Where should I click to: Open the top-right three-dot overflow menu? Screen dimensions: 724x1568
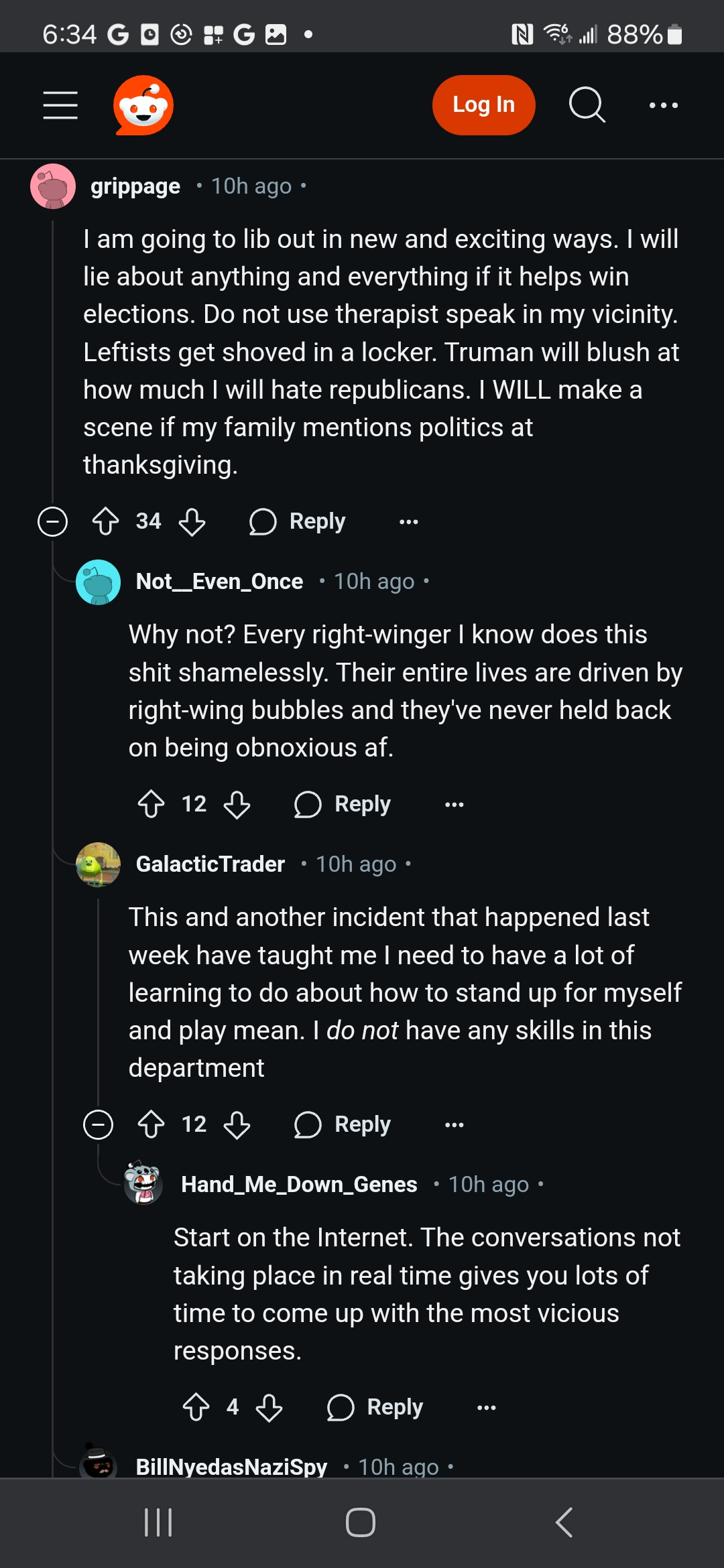pos(664,105)
